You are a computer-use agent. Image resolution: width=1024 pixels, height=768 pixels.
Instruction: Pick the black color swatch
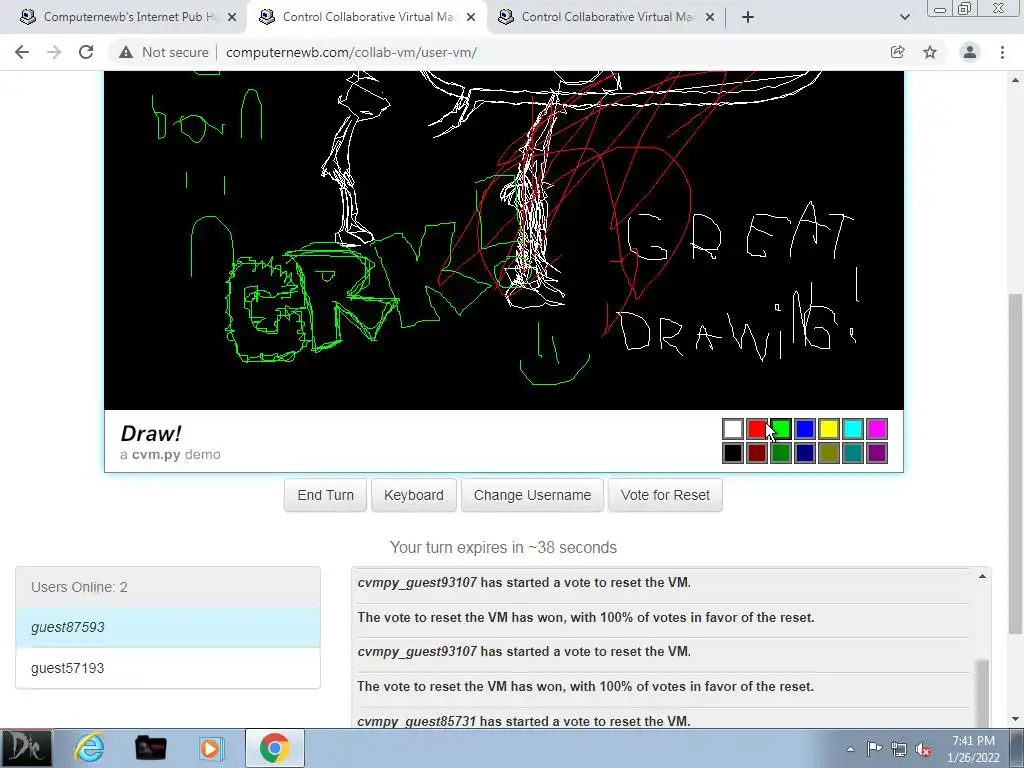(733, 453)
